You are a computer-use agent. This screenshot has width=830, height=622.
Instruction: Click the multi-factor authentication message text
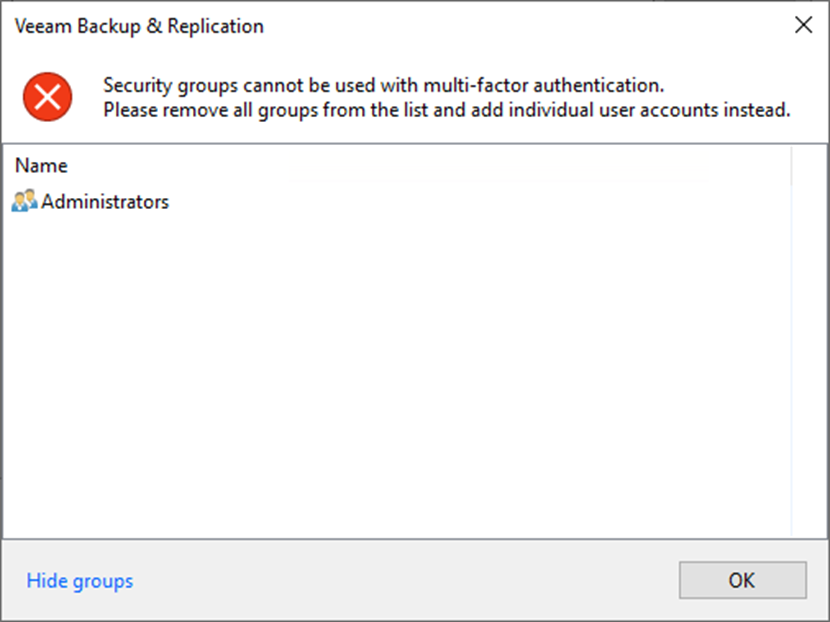384,85
